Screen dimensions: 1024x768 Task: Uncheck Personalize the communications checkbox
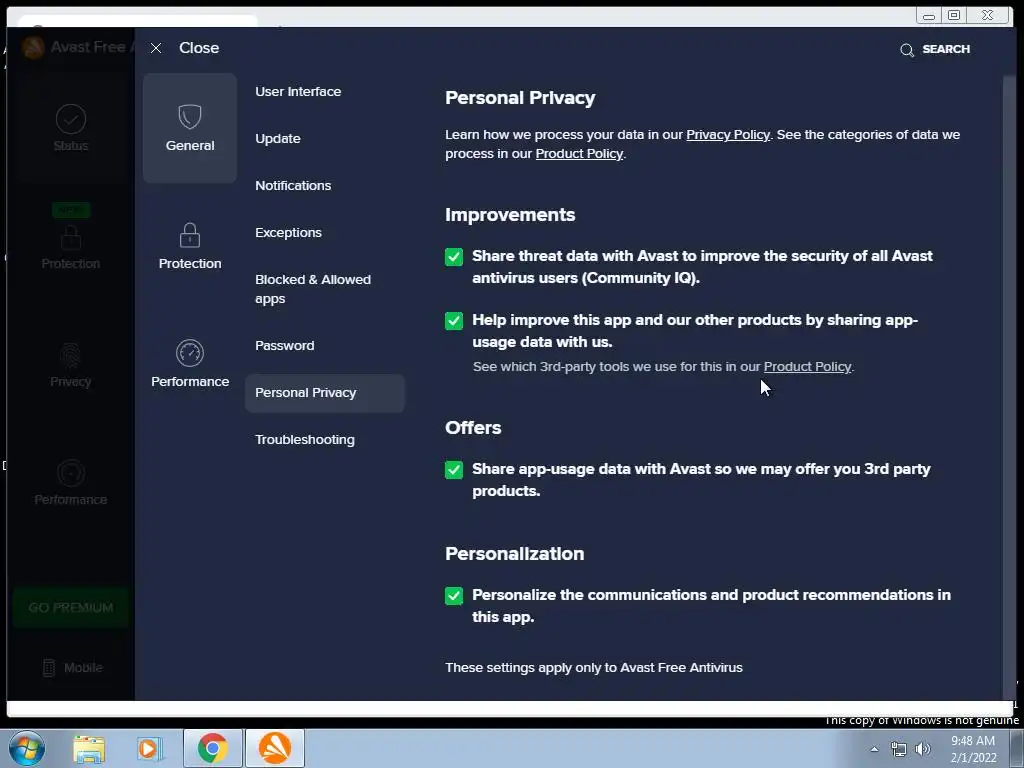point(454,596)
